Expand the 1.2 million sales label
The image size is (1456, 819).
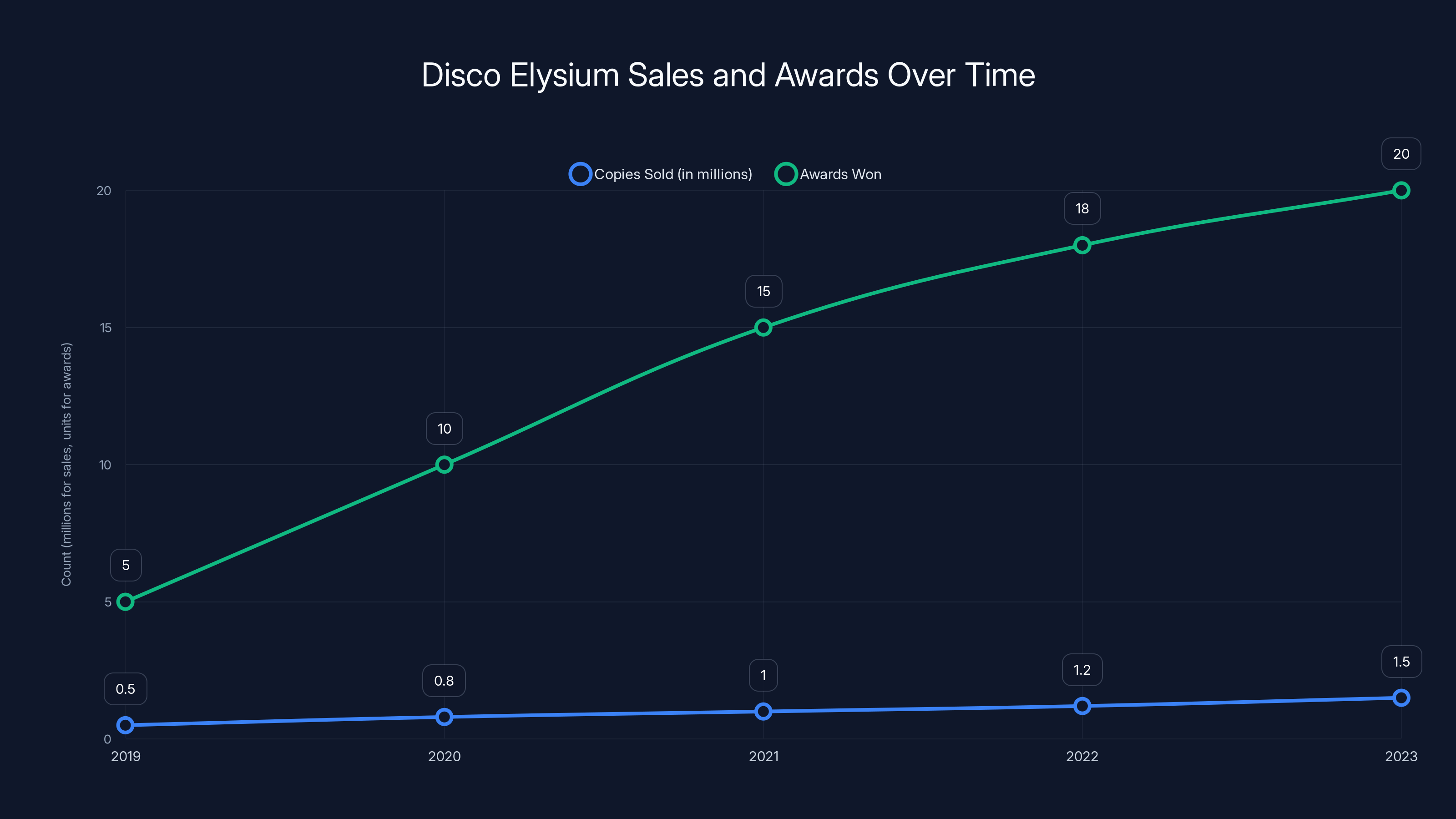click(x=1082, y=670)
